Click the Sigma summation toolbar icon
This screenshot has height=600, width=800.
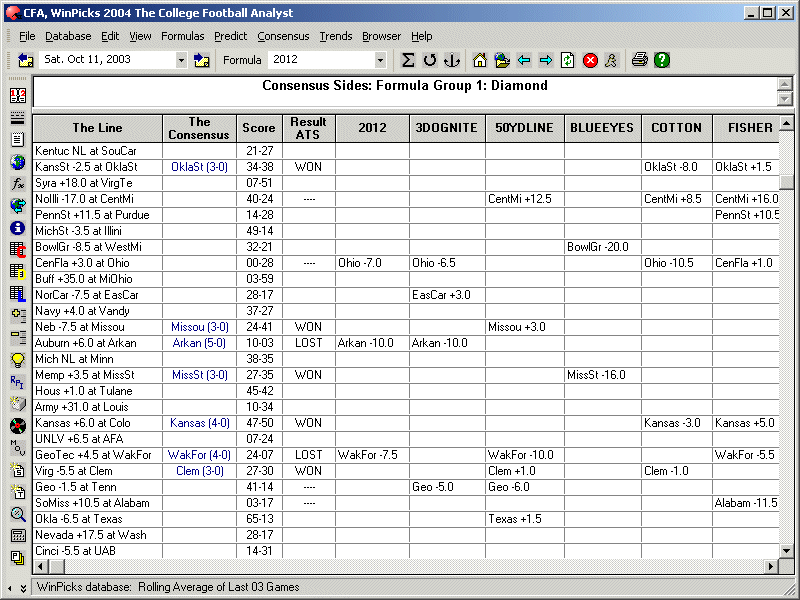[407, 60]
